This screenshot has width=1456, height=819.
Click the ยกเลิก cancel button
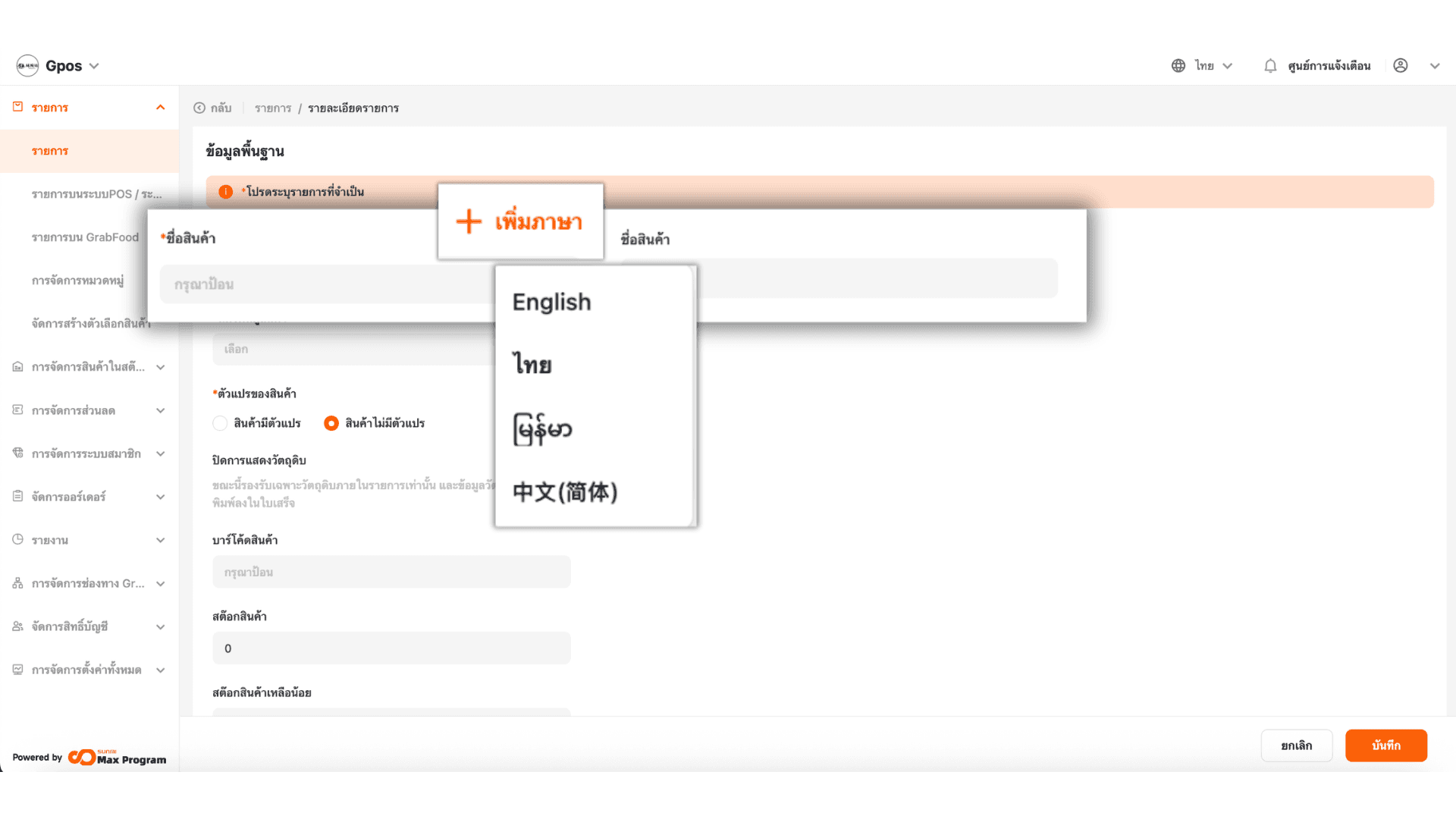pos(1296,745)
